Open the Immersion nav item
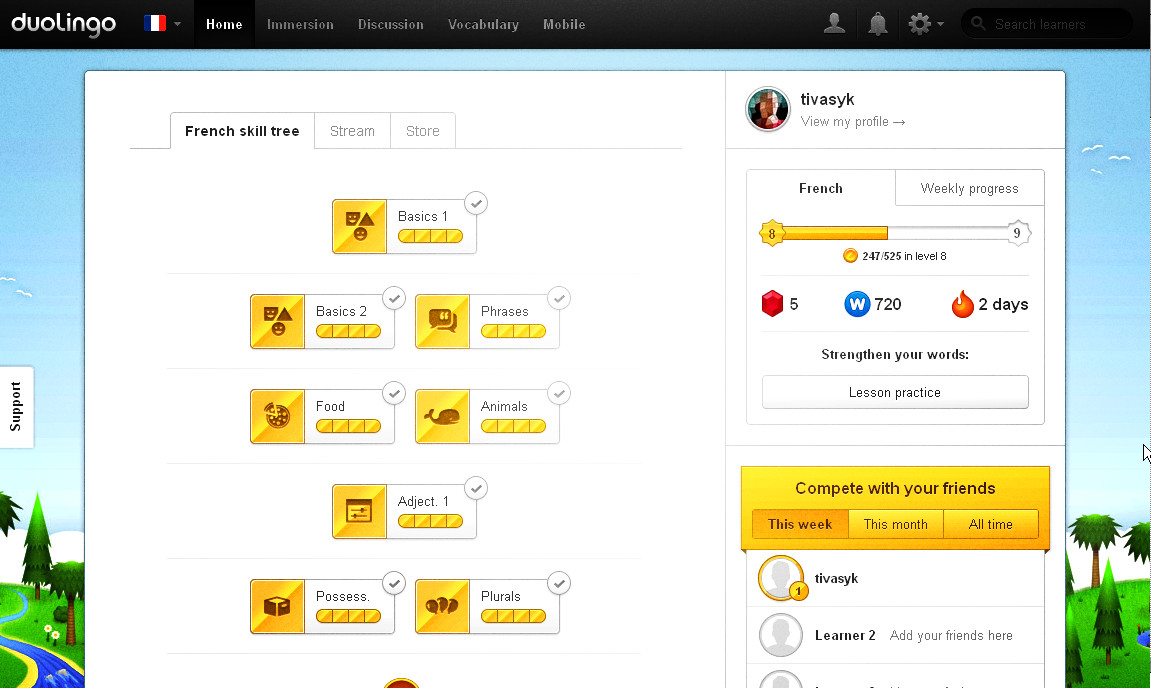1151x688 pixels. pyautogui.click(x=300, y=24)
